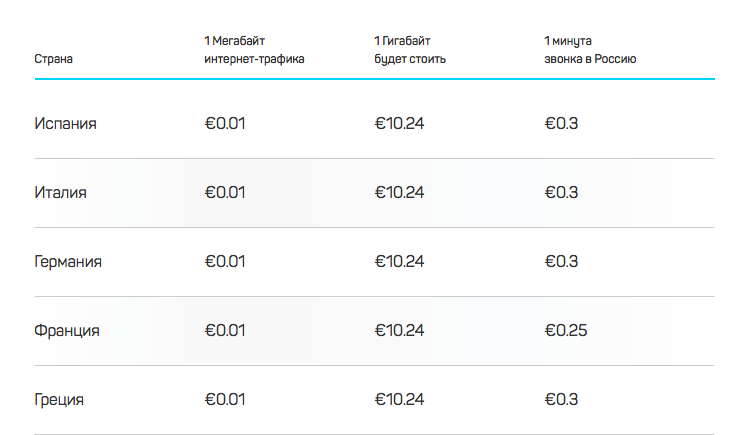Click the 1 Мегабайт интернет-трафика header
The image size is (736, 435).
click(254, 50)
